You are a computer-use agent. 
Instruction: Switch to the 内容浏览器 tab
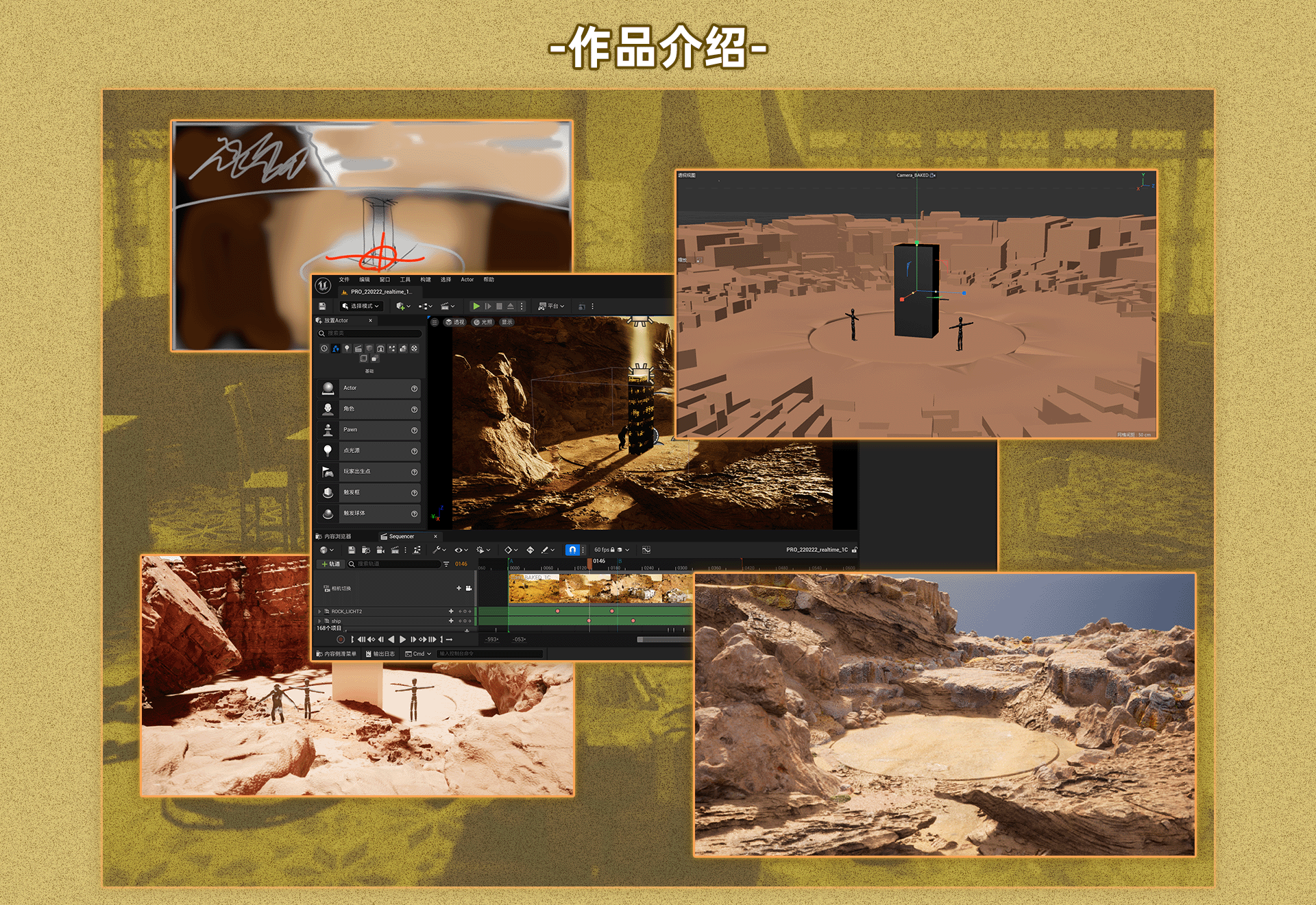[334, 537]
